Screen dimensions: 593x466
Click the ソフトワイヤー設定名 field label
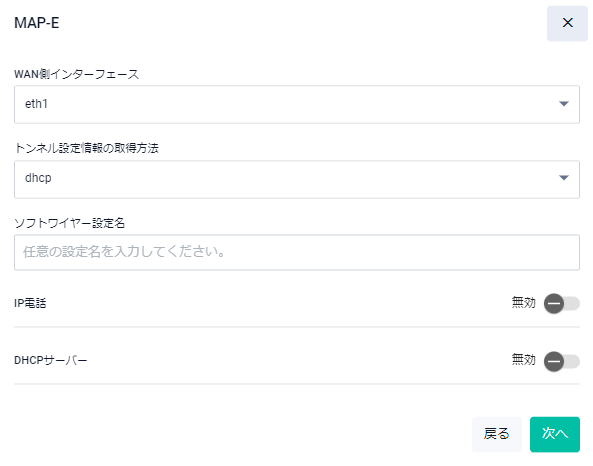tap(69, 223)
